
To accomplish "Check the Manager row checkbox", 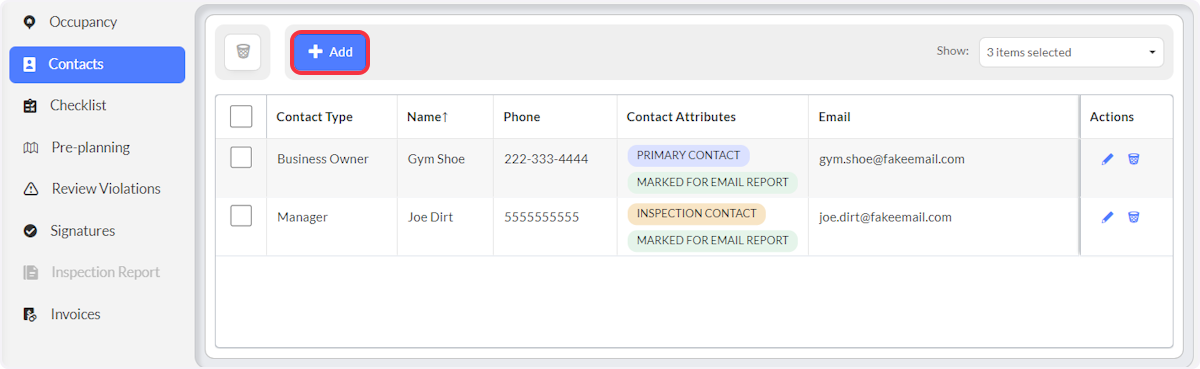I will [x=241, y=216].
